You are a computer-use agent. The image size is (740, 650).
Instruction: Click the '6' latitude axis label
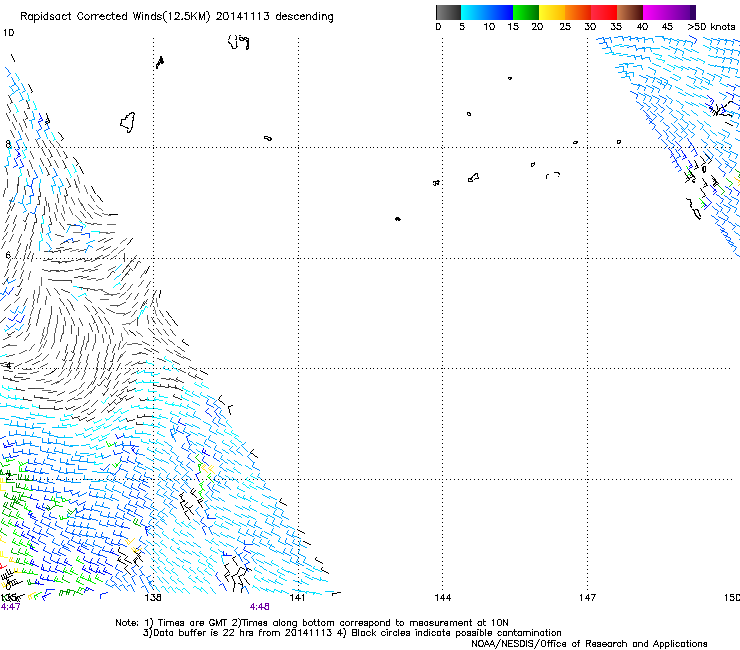8,255
